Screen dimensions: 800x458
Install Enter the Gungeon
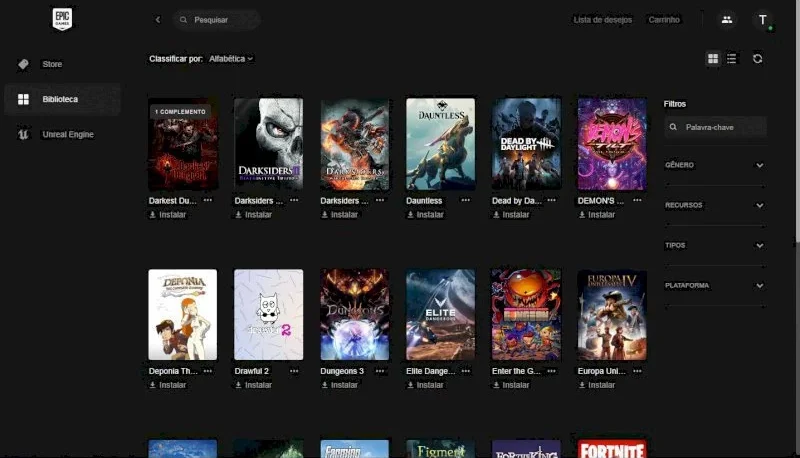[511, 385]
